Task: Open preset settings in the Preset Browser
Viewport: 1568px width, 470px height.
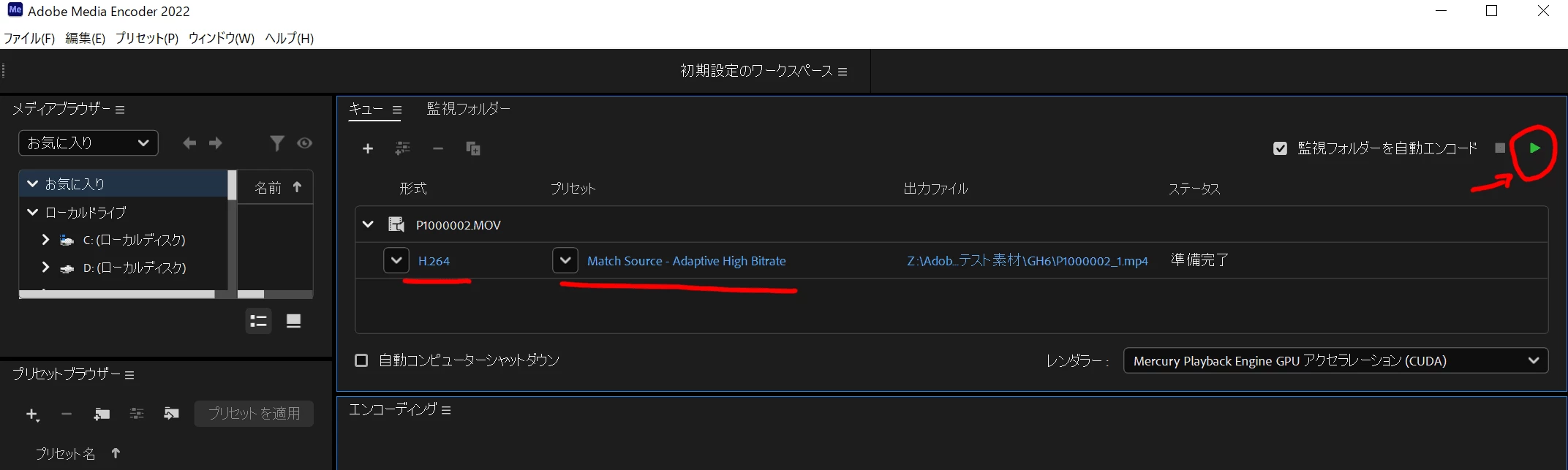Action: pyautogui.click(x=137, y=414)
